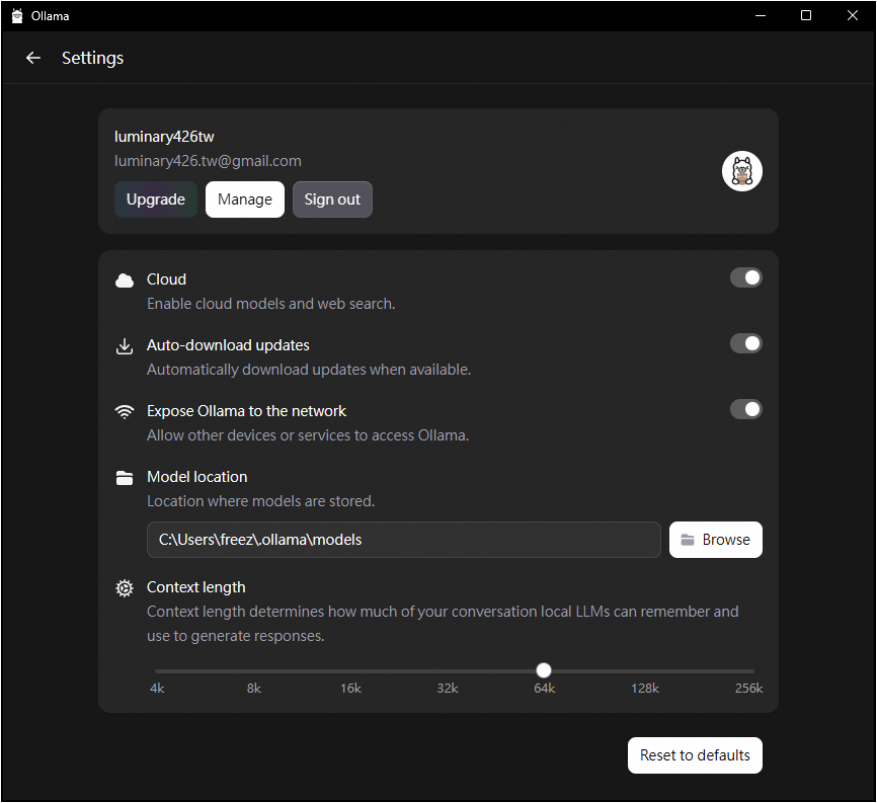877x803 pixels.
Task: Click the Ollama app icon in title bar
Action: 16,16
